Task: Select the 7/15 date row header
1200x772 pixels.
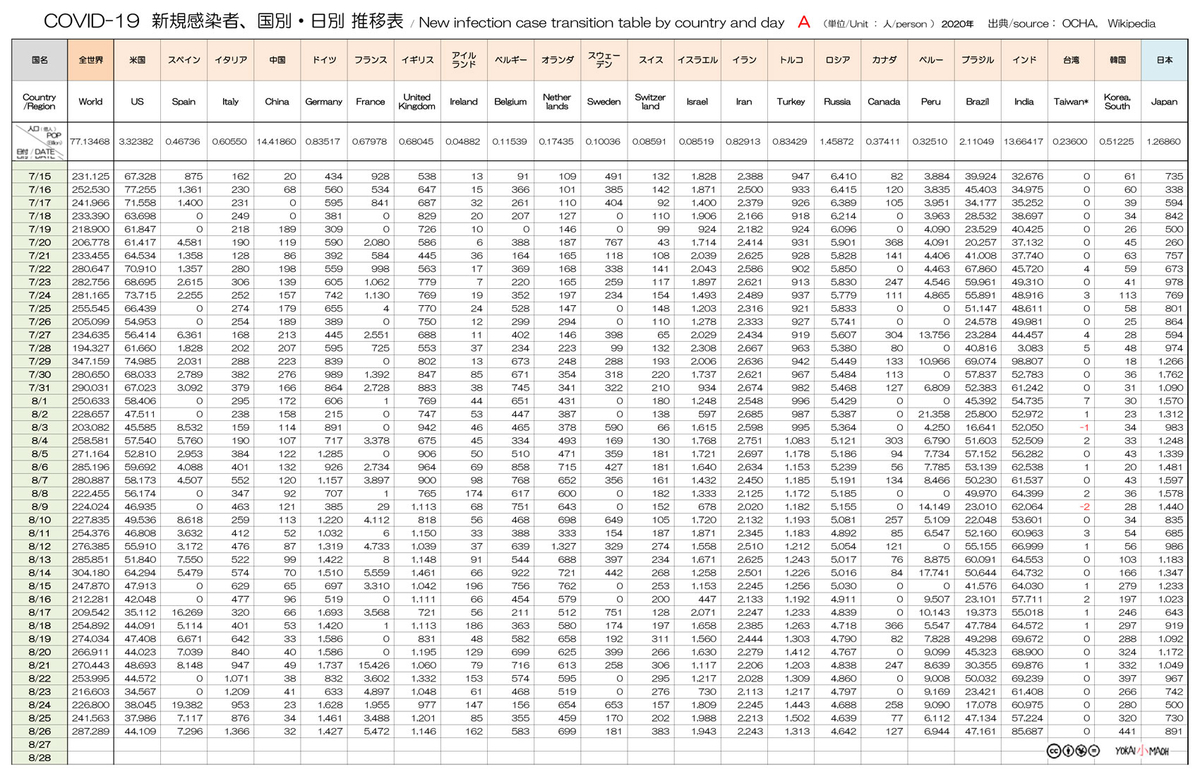Action: coord(39,175)
